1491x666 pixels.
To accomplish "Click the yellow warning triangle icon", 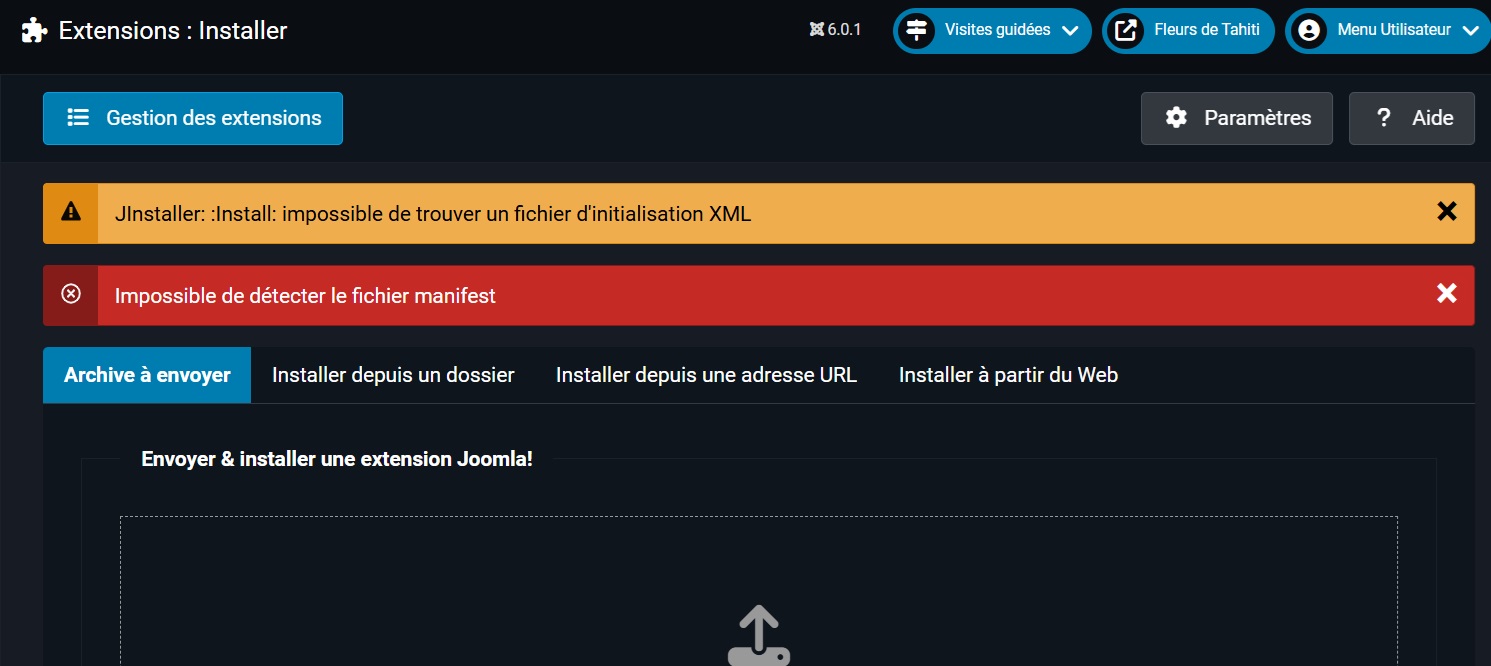I will (x=71, y=212).
